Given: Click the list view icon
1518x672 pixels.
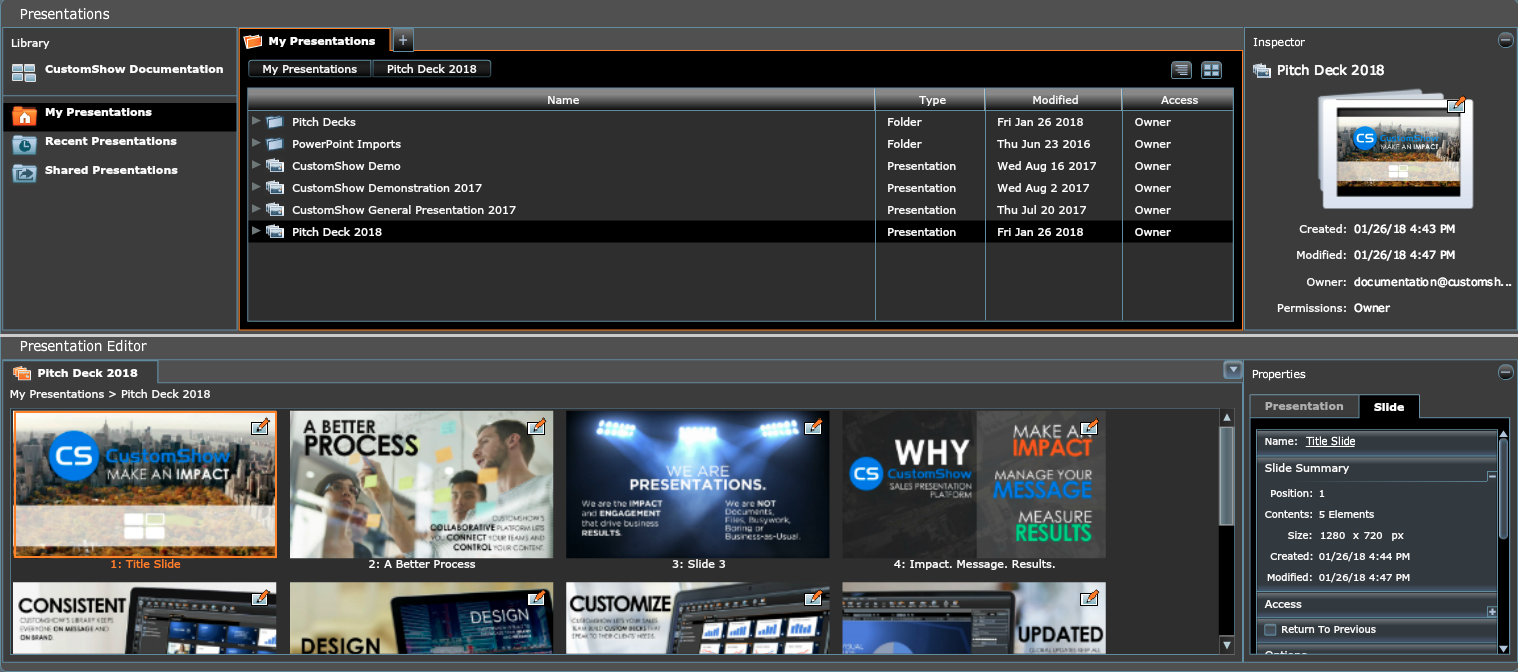Looking at the screenshot, I should click(x=1182, y=70).
